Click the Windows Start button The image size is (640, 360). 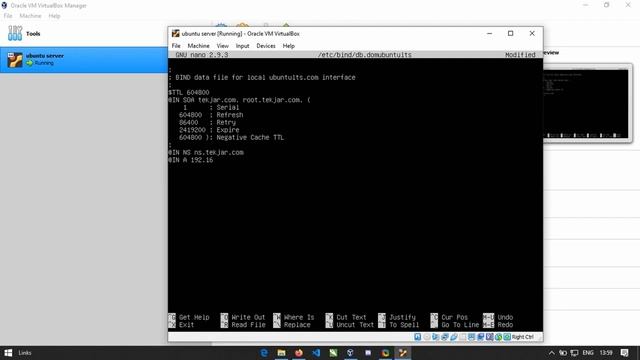click(x=8, y=353)
